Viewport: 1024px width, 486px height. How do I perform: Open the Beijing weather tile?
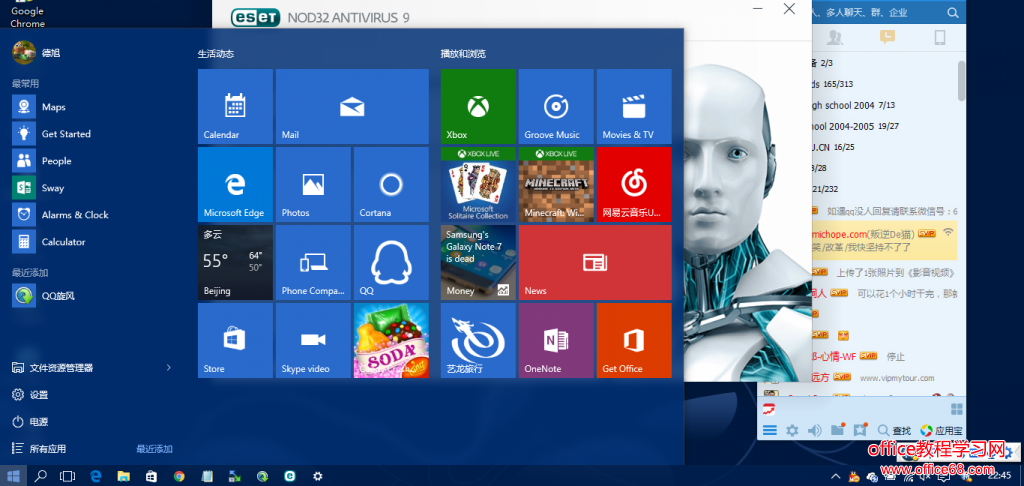(235, 262)
